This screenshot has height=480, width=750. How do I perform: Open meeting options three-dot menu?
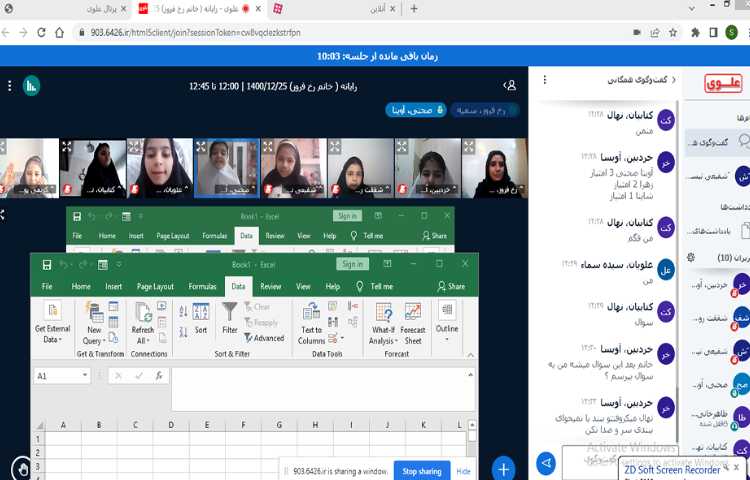[10, 86]
